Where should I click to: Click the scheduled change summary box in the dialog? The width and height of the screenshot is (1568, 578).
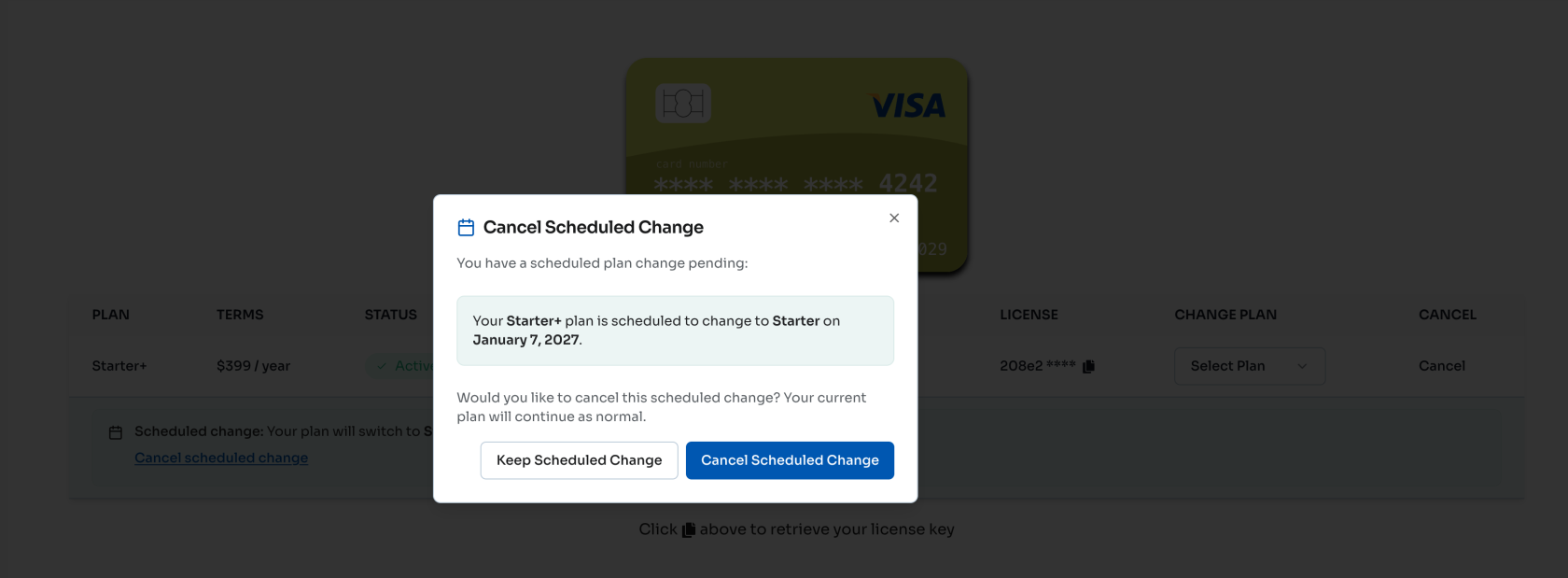tap(676, 331)
